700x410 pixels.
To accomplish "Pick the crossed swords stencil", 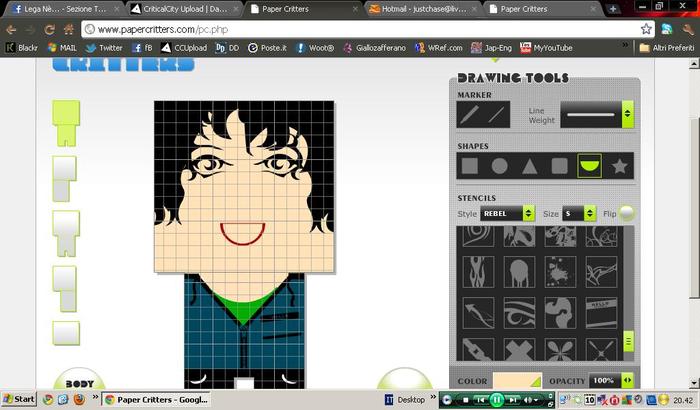I will coord(601,350).
